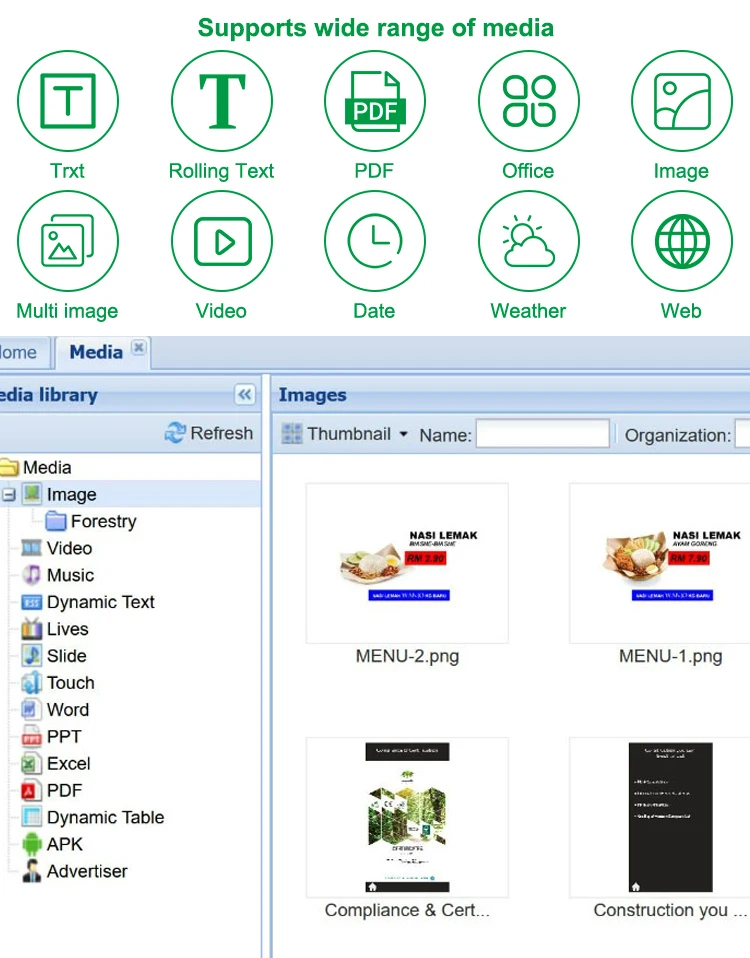Select the Rolling Text icon
Image resolution: width=750 pixels, height=958 pixels.
(x=222, y=101)
